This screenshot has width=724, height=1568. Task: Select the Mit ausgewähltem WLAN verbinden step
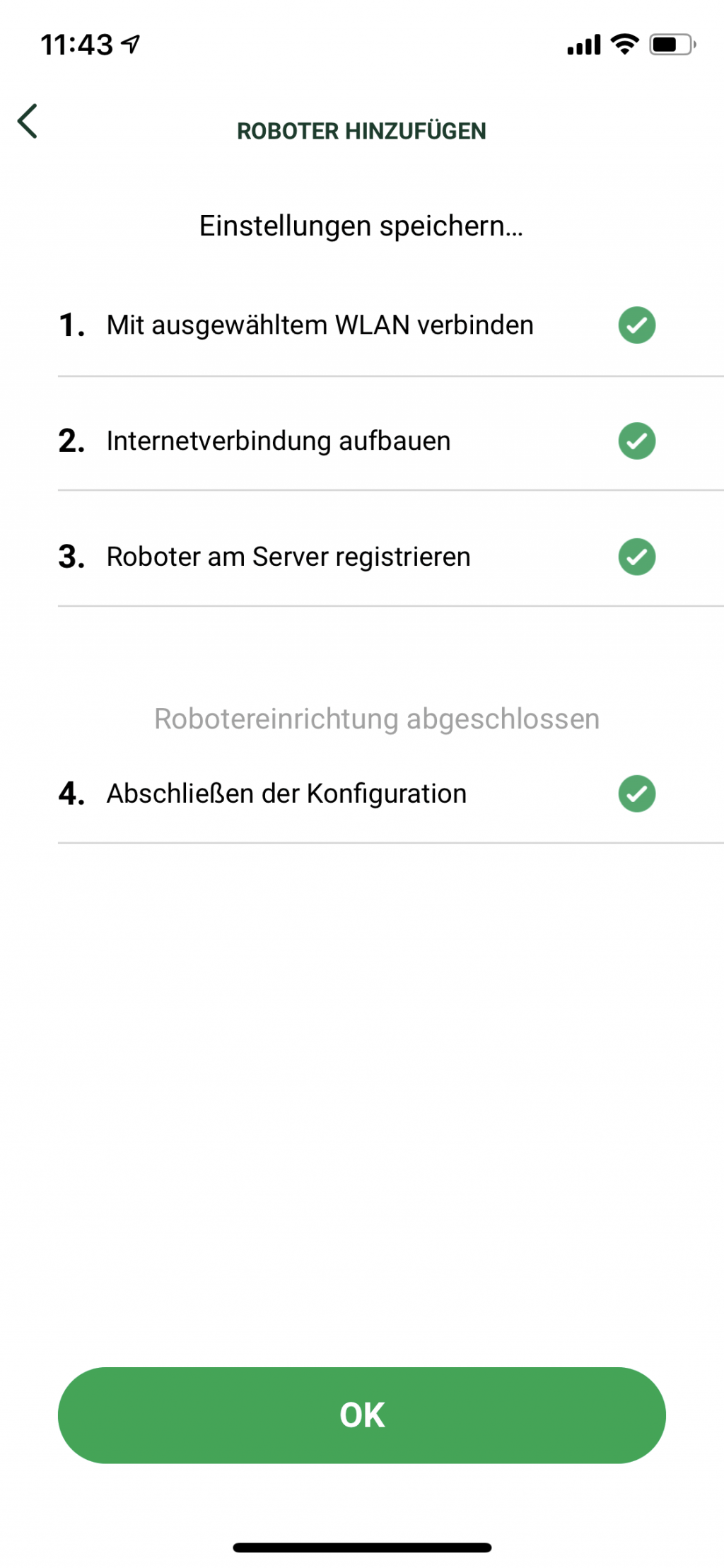pyautogui.click(x=320, y=325)
